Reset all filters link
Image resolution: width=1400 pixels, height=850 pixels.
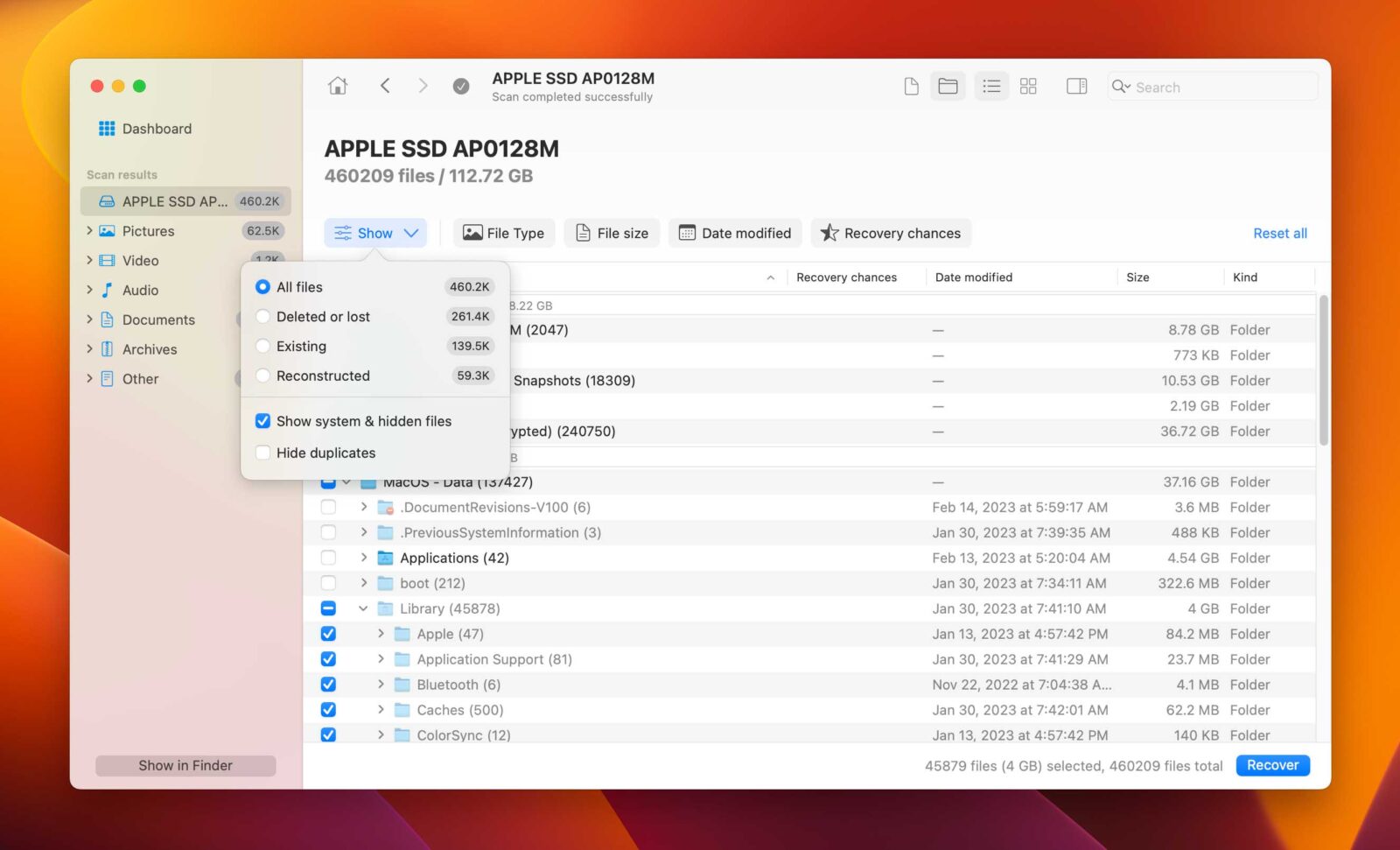click(1280, 233)
